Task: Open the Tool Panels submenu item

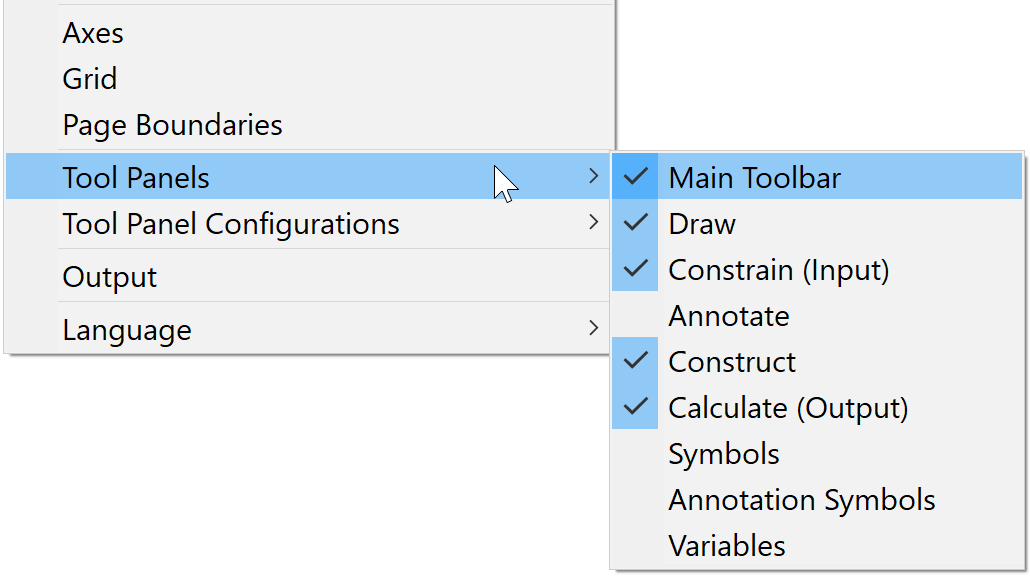Action: pyautogui.click(x=136, y=178)
